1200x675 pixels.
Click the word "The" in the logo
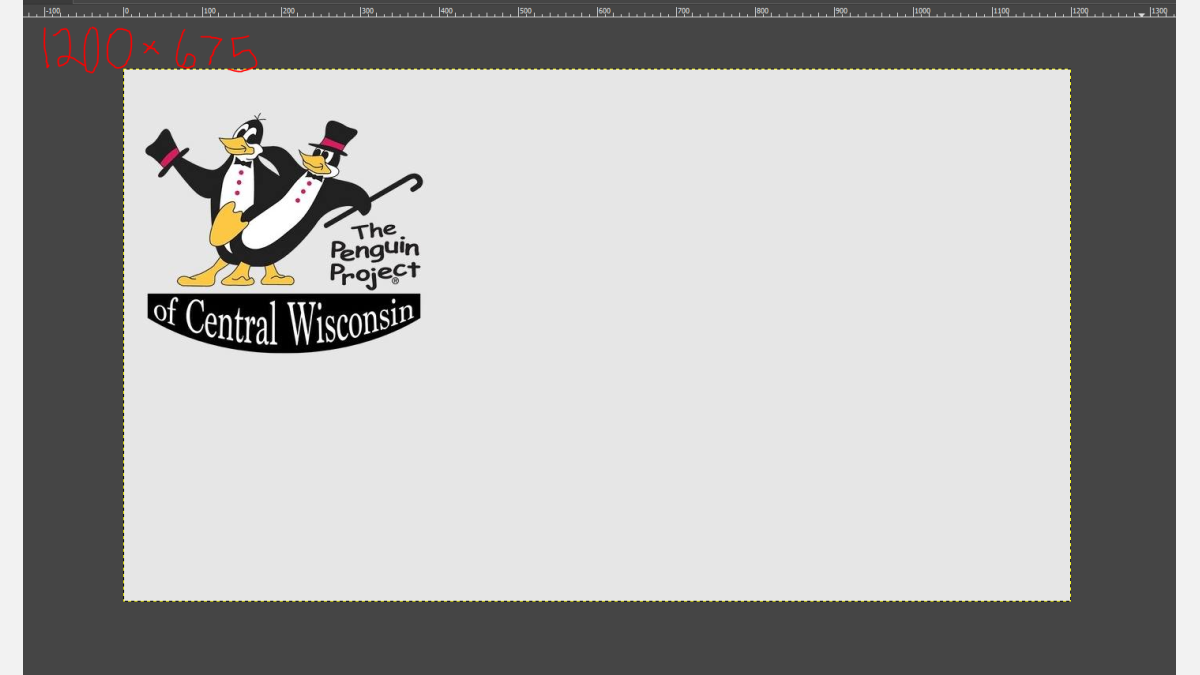[x=373, y=232]
